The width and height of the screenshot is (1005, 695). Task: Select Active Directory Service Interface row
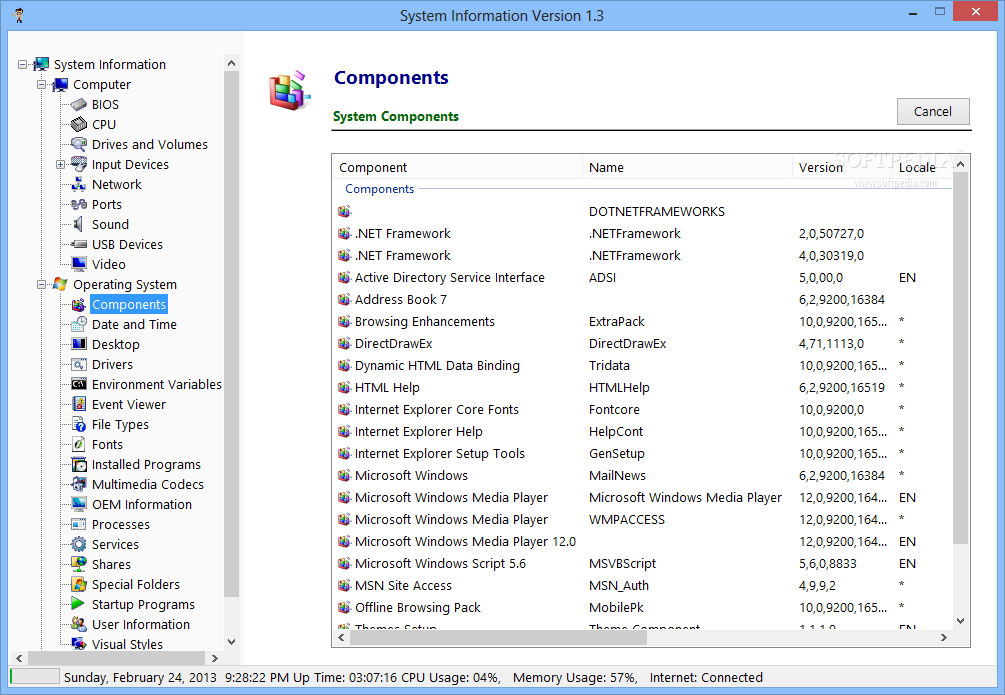(643, 278)
